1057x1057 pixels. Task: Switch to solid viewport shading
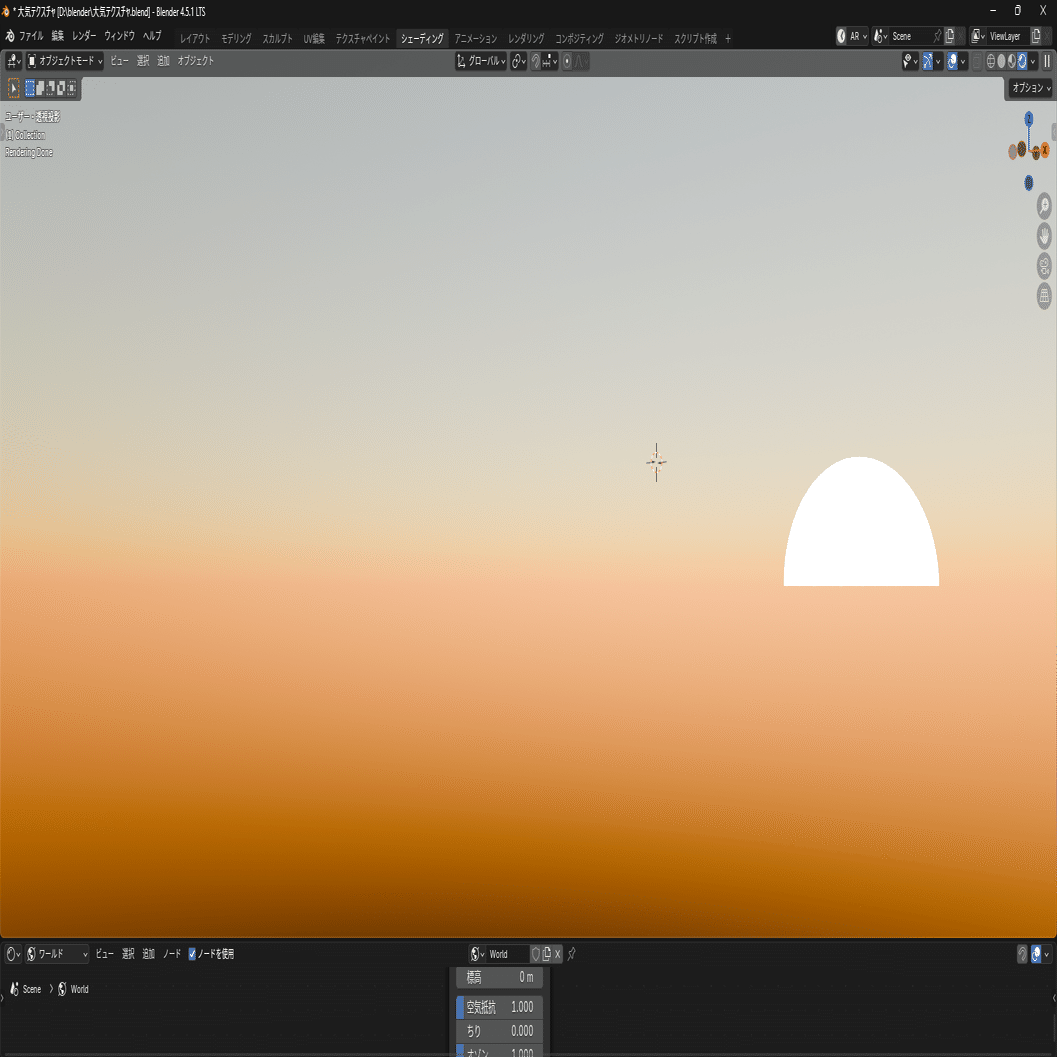[1001, 61]
